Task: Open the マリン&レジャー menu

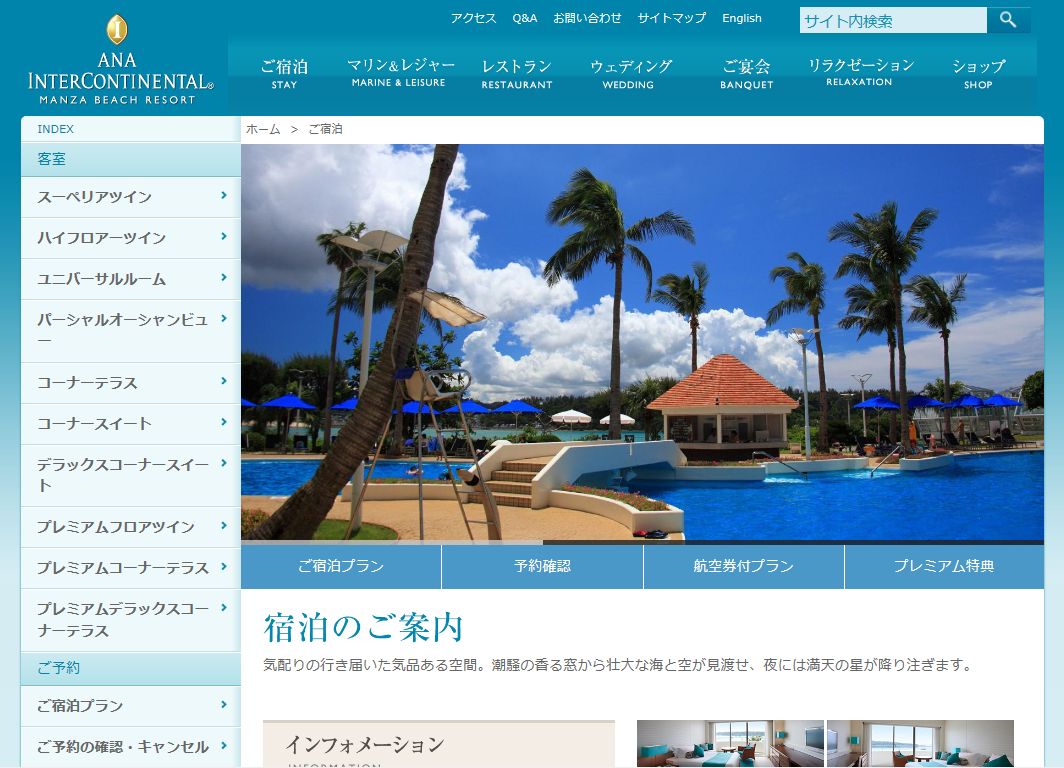Action: [400, 73]
